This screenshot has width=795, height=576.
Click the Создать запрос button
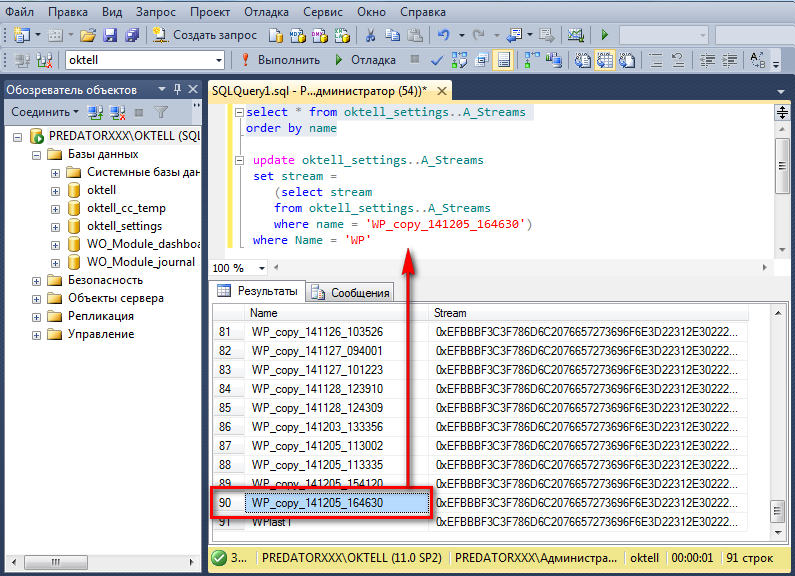[205, 35]
